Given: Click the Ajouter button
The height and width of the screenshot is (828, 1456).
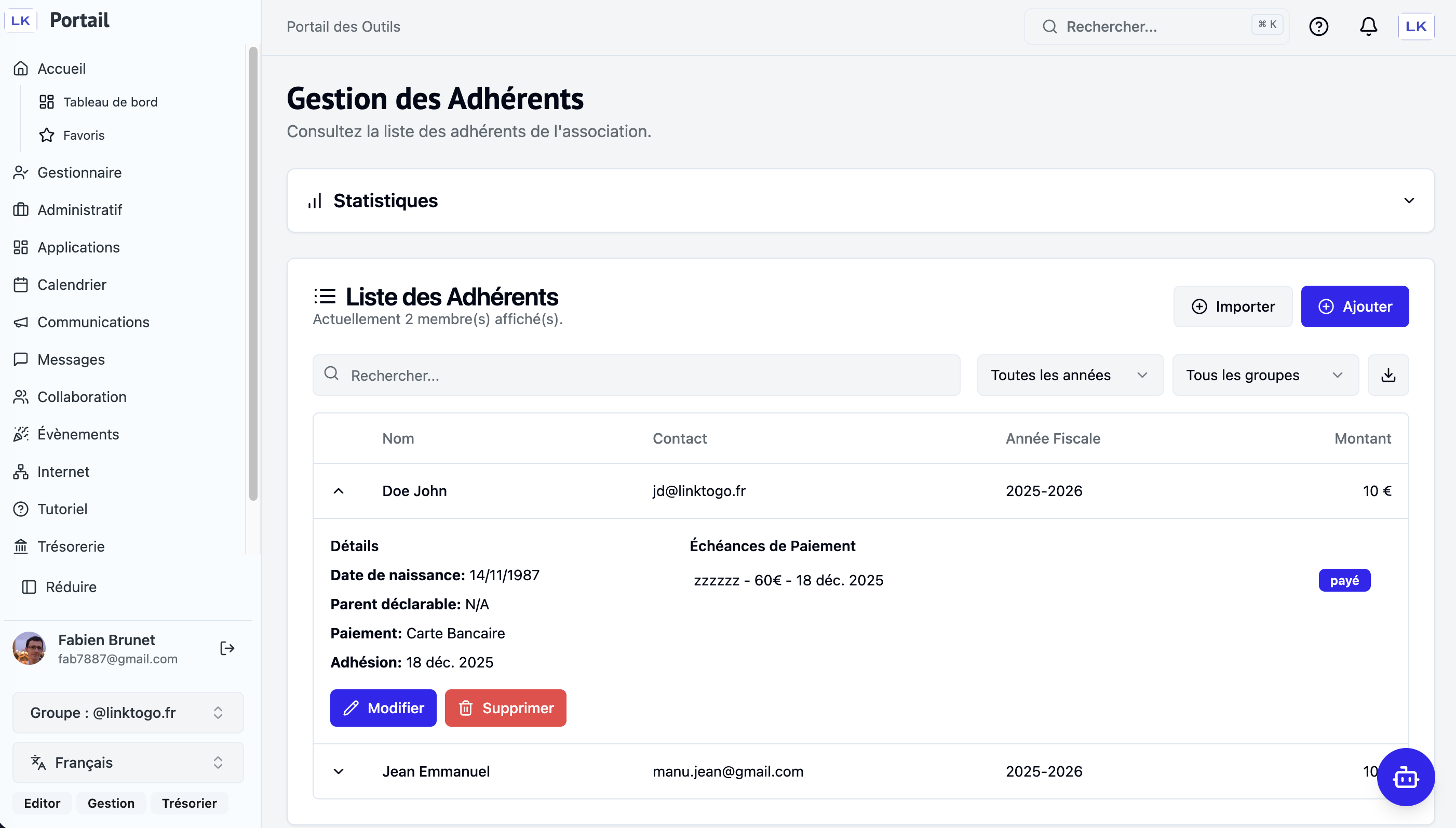Looking at the screenshot, I should [x=1354, y=306].
